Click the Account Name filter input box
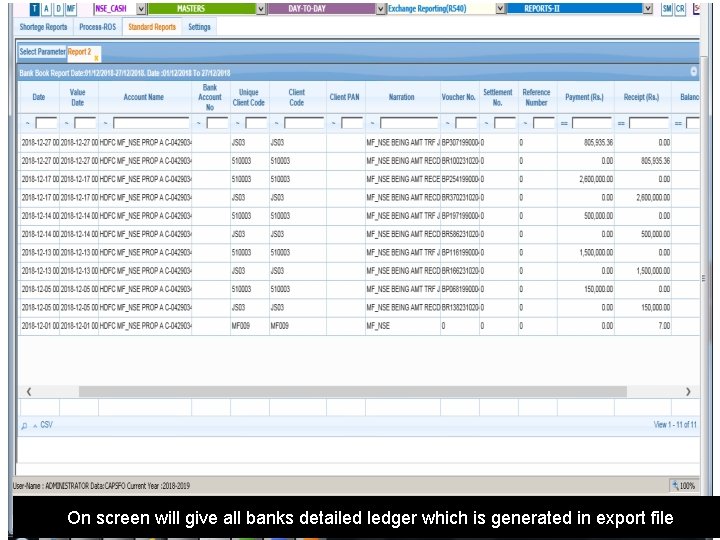 tap(151, 123)
